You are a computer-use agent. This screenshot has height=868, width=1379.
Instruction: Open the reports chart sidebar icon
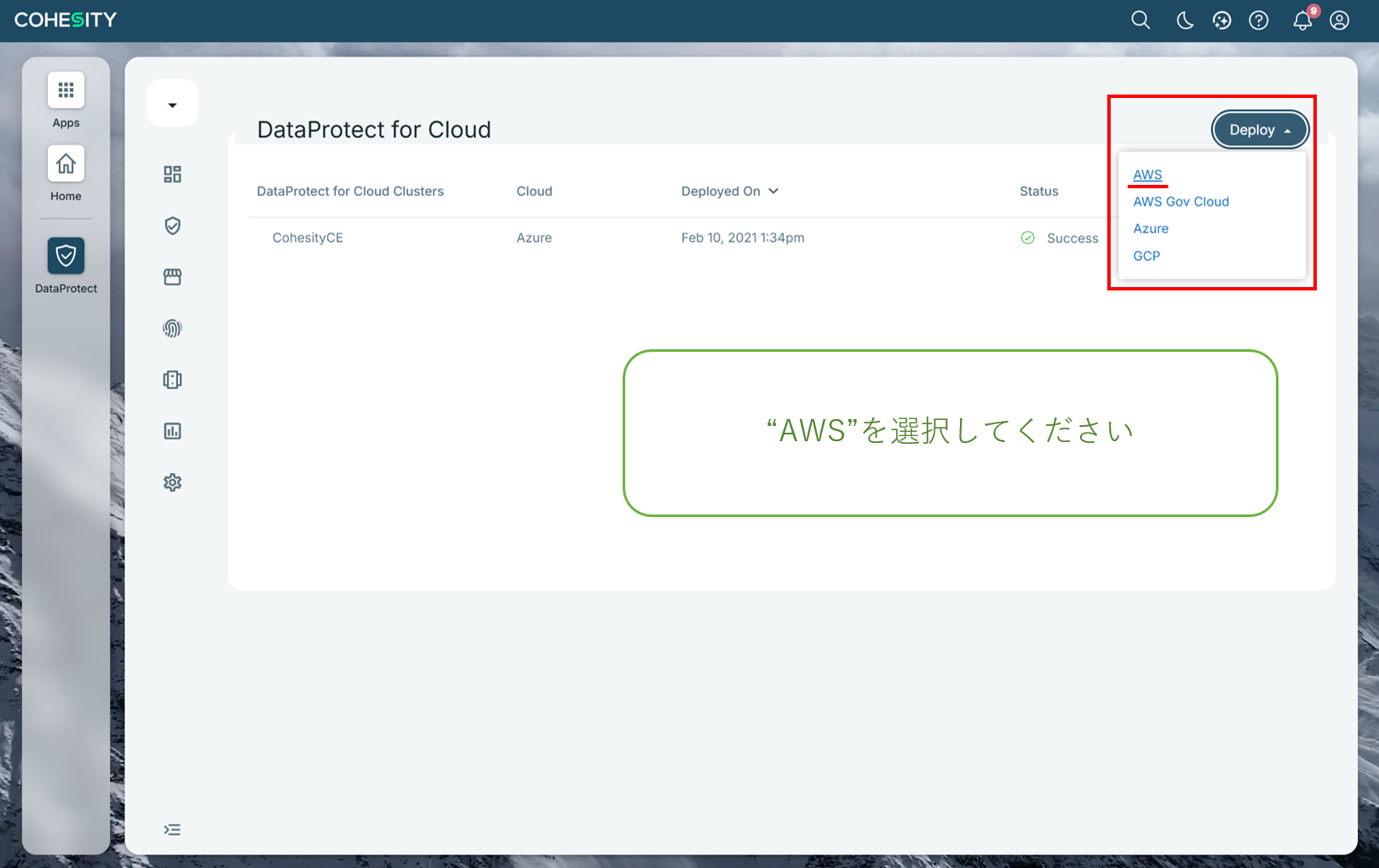pyautogui.click(x=172, y=431)
